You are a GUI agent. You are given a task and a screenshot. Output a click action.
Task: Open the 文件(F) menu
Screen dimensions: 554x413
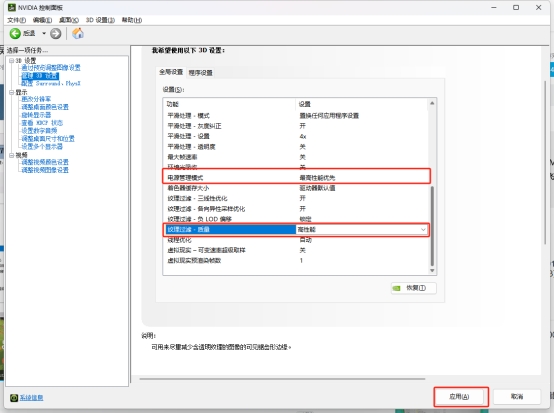(x=16, y=20)
